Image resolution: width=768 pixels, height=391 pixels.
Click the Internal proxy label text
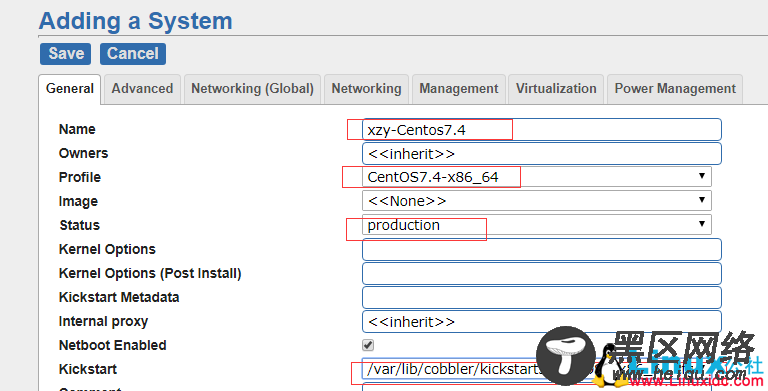point(103,321)
